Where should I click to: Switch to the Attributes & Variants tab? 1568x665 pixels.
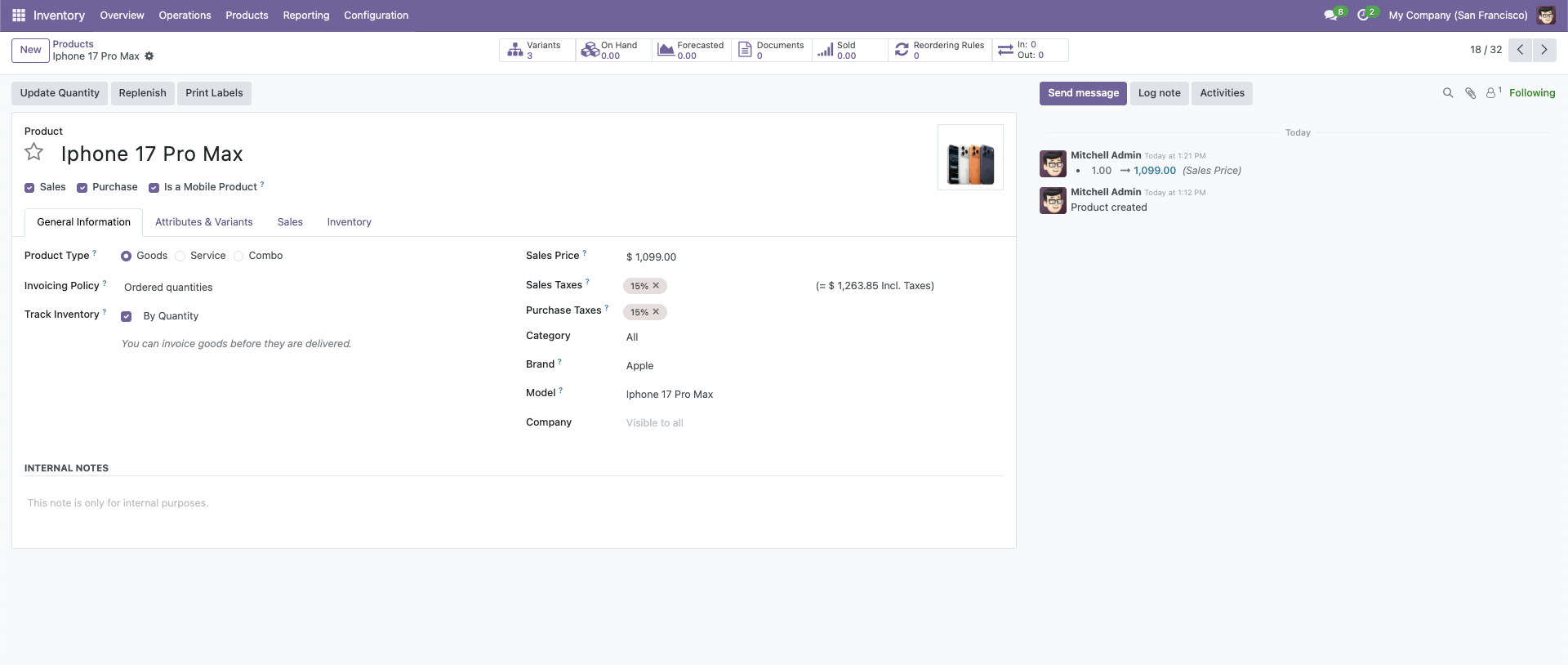[204, 222]
